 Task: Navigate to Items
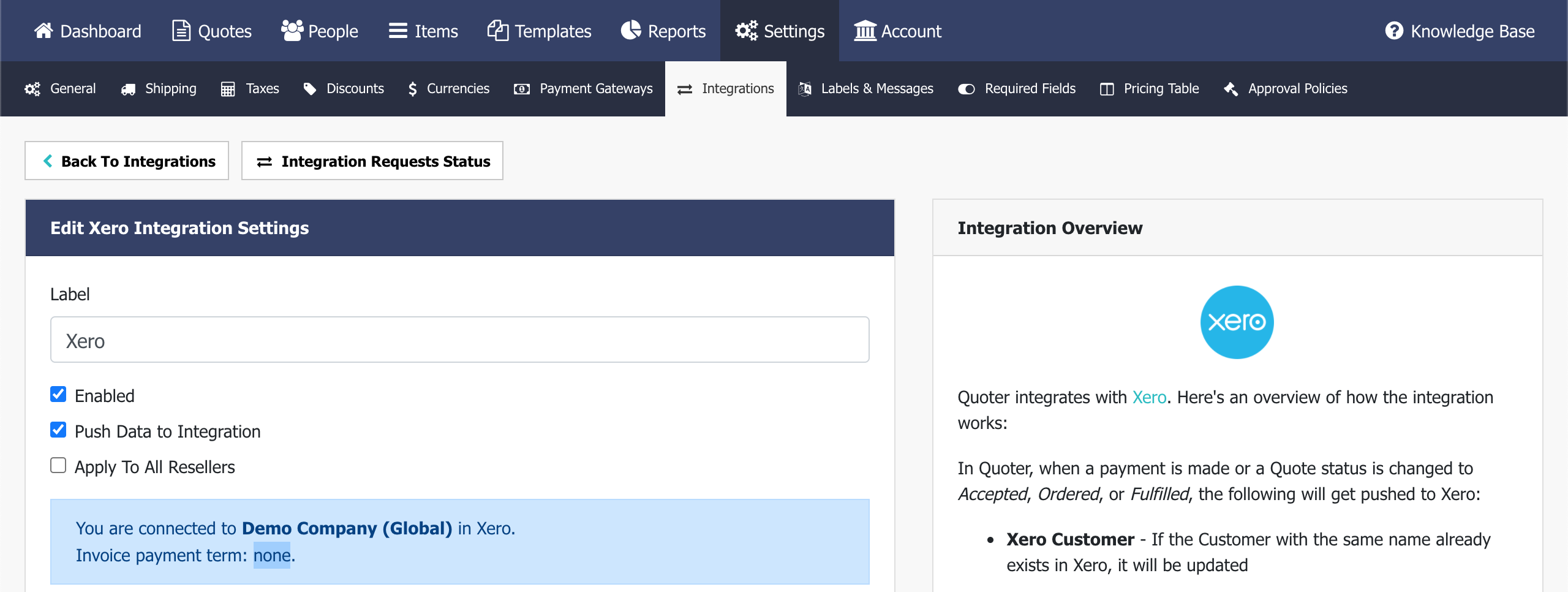click(423, 31)
